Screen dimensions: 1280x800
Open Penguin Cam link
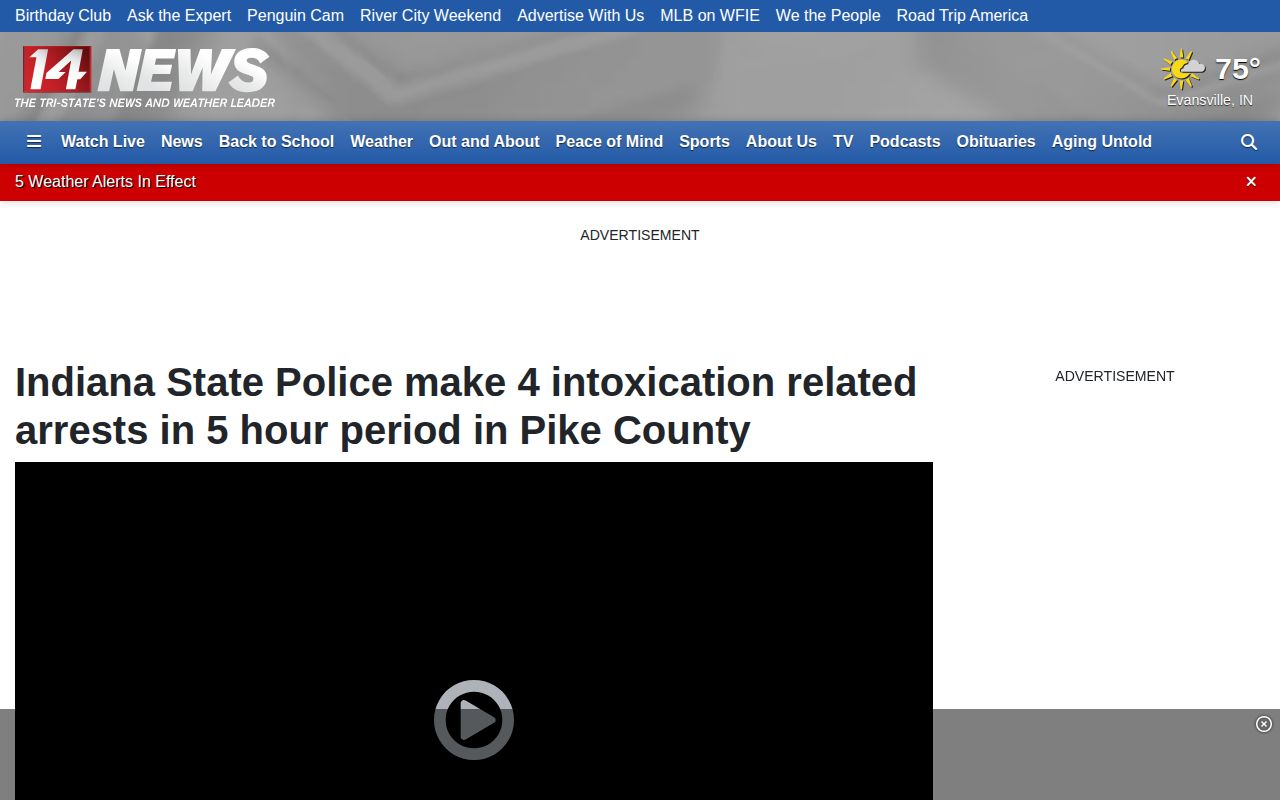pyautogui.click(x=295, y=16)
